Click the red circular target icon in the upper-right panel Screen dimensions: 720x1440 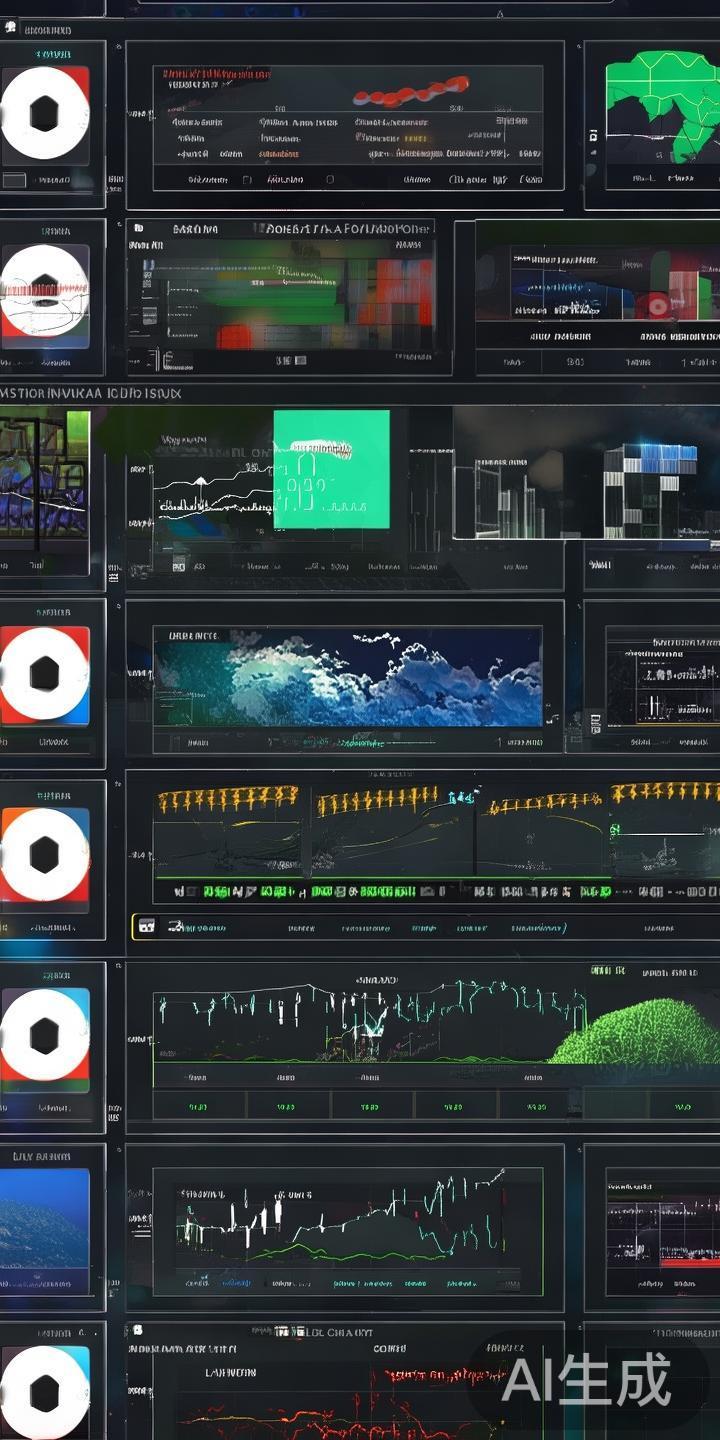coord(658,305)
